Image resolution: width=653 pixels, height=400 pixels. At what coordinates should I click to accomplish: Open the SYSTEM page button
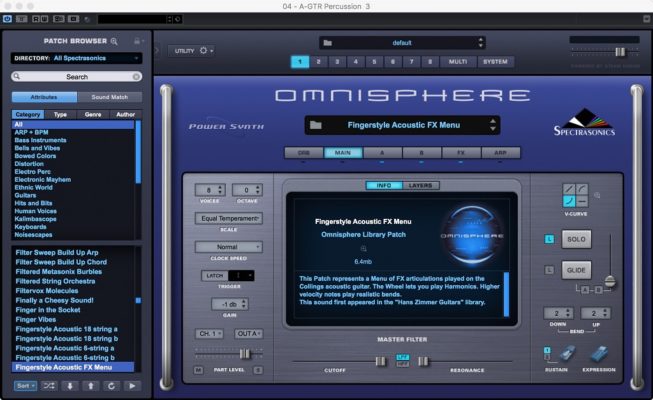[x=495, y=62]
